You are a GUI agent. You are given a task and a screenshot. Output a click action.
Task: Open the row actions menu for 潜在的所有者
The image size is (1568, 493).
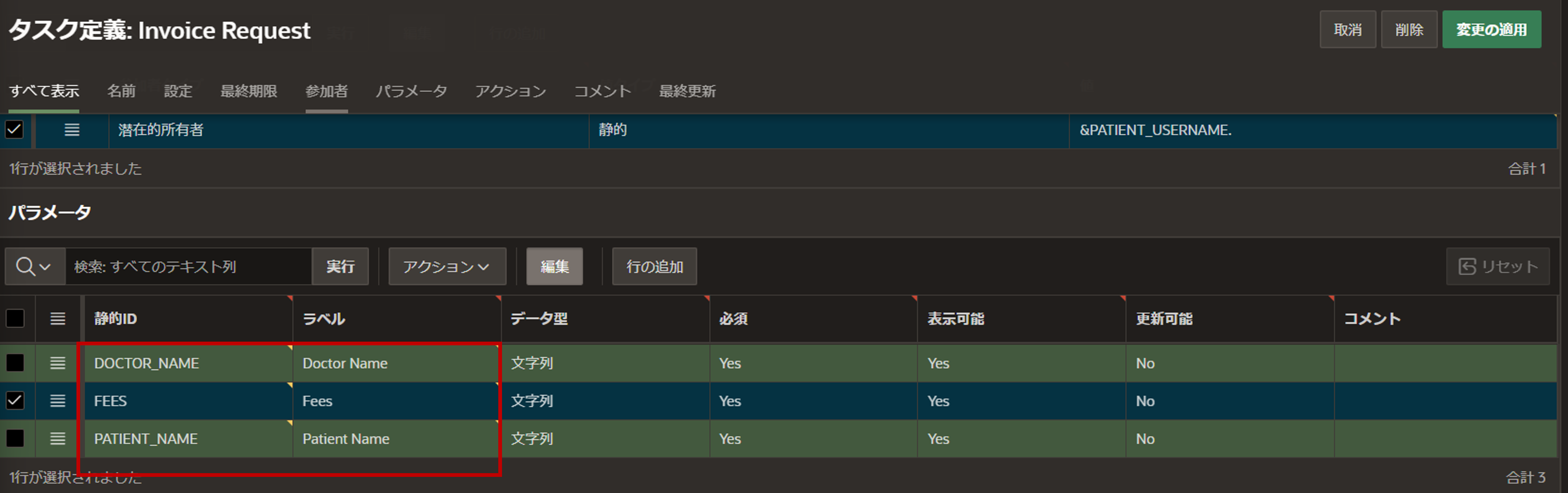(71, 130)
